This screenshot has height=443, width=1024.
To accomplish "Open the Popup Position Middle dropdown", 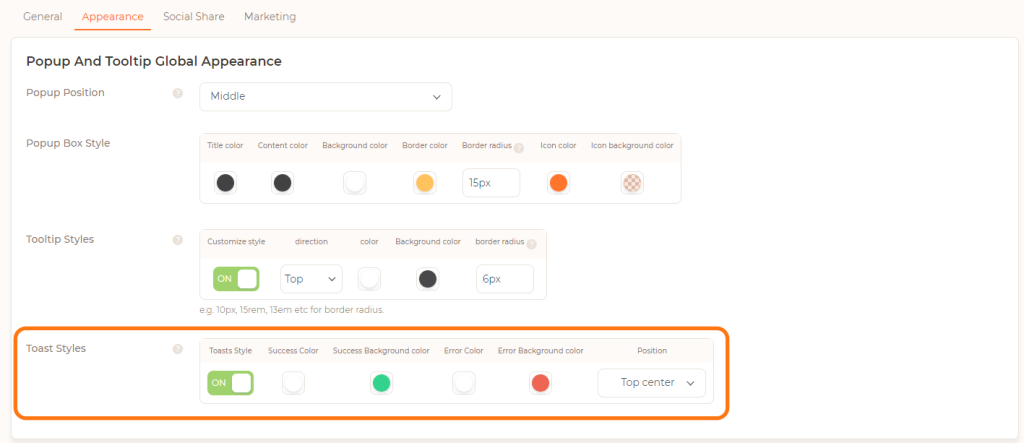I will click(x=325, y=97).
